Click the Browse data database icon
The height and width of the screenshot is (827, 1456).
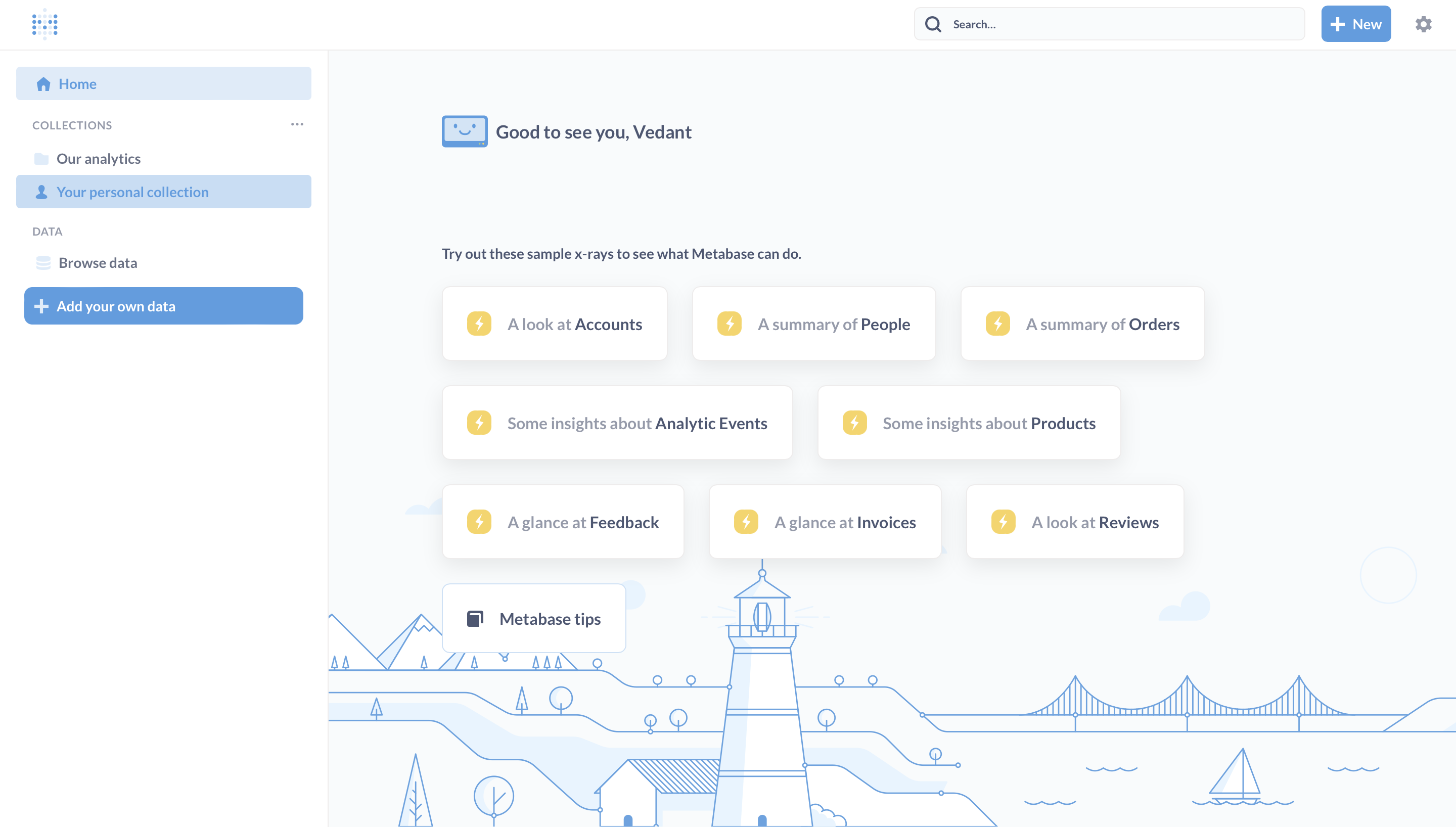point(43,262)
